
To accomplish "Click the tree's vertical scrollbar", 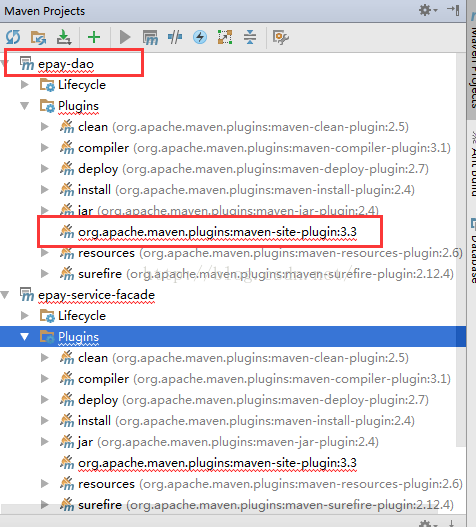I will (461, 249).
